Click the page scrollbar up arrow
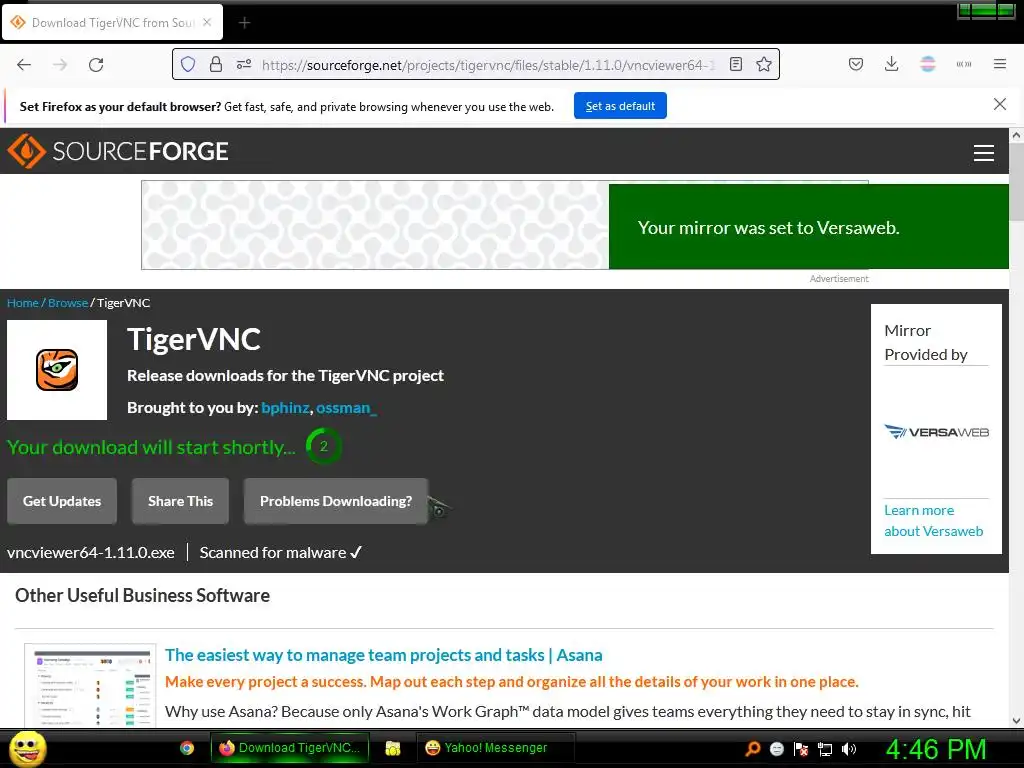1024x768 pixels. (x=1016, y=136)
